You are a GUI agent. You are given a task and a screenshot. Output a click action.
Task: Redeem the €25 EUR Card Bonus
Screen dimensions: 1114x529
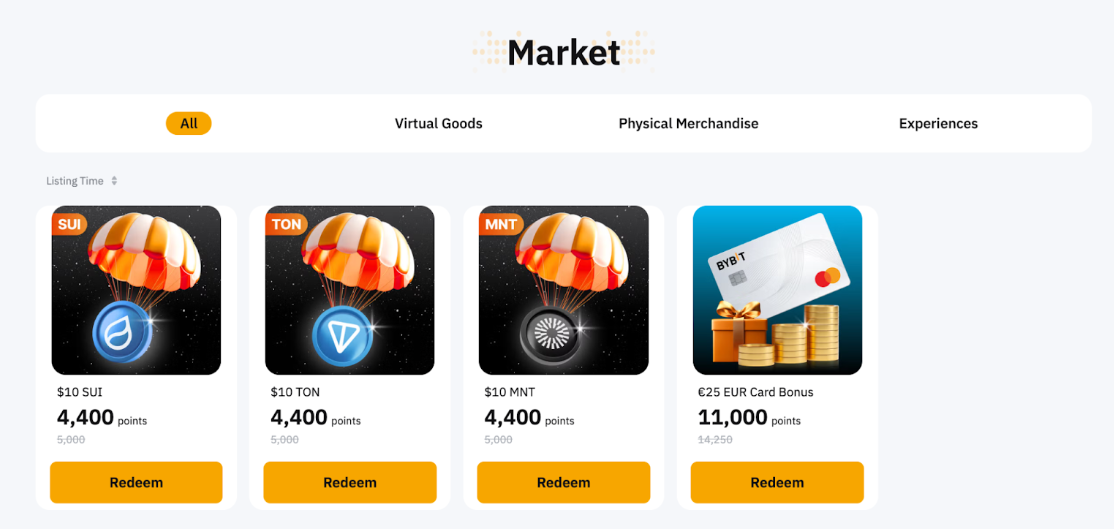coord(777,482)
